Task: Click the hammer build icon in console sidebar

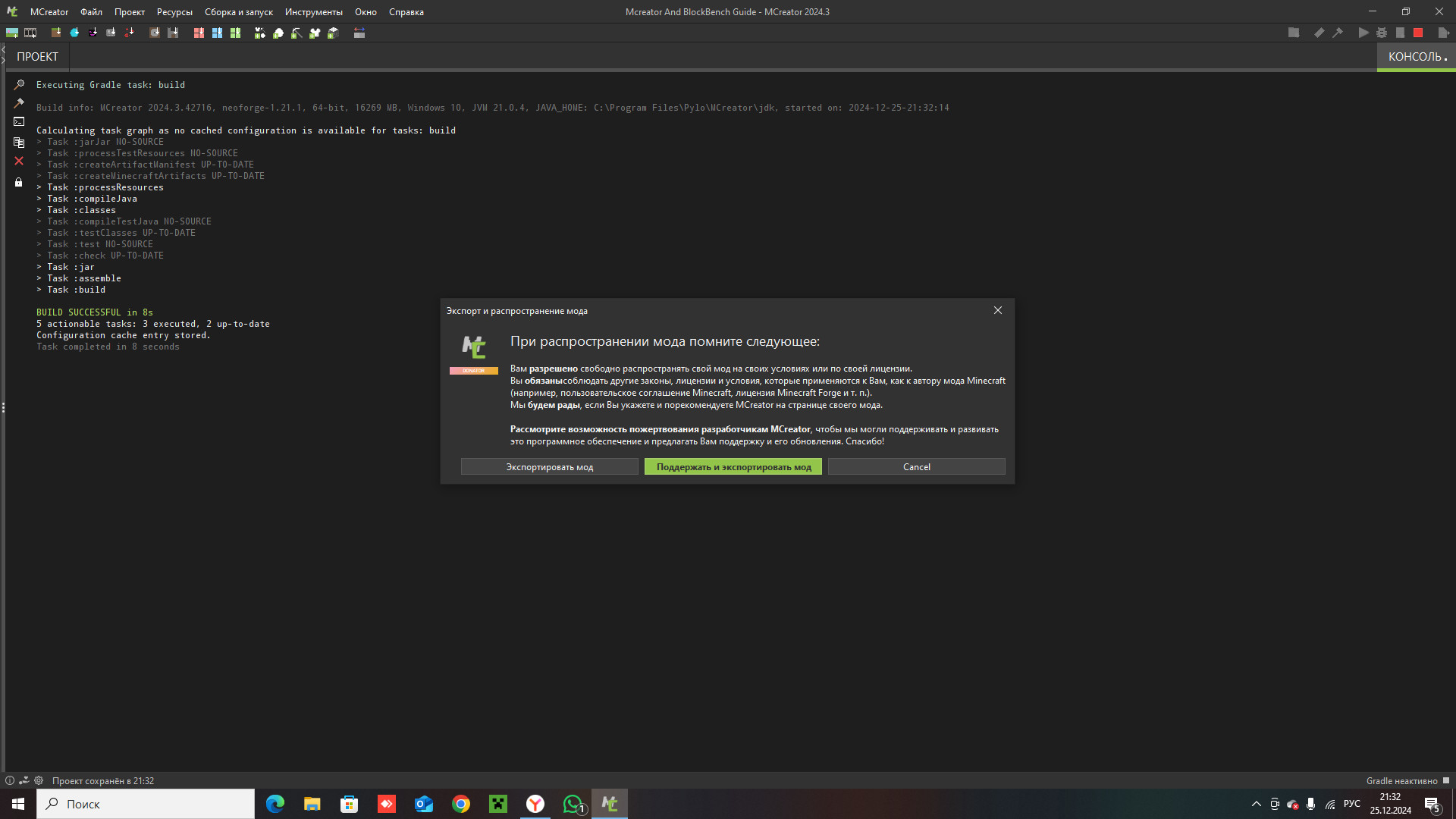Action: (19, 103)
